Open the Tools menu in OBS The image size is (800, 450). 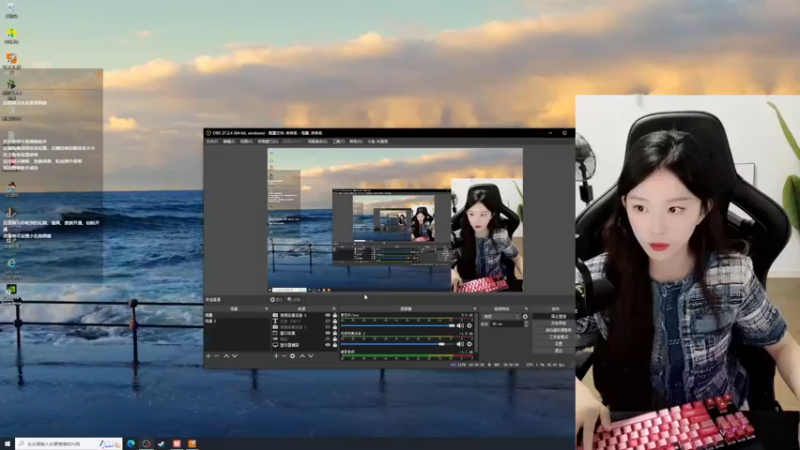pos(338,141)
